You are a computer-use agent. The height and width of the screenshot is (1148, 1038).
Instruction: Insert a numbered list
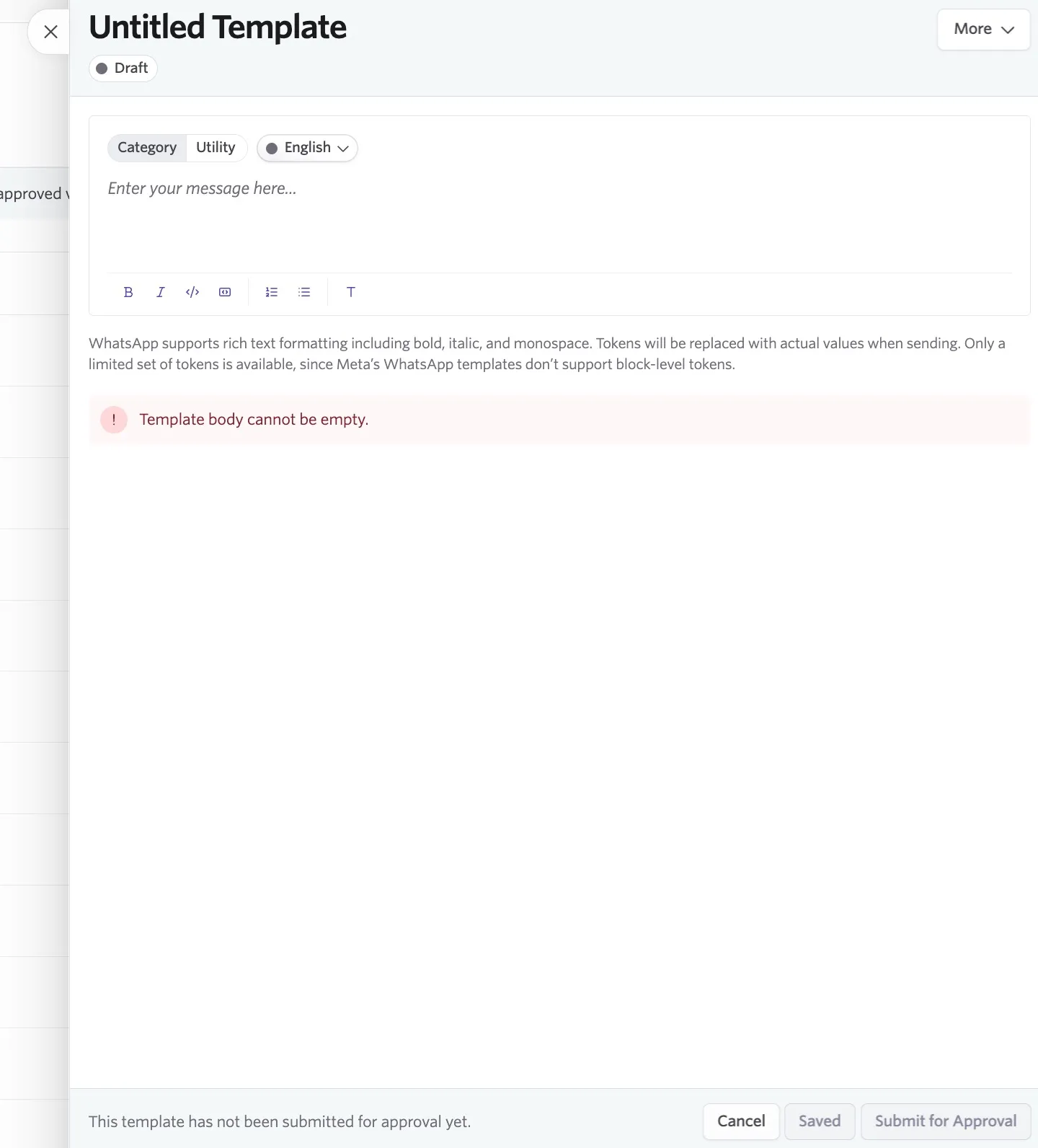pos(272,292)
